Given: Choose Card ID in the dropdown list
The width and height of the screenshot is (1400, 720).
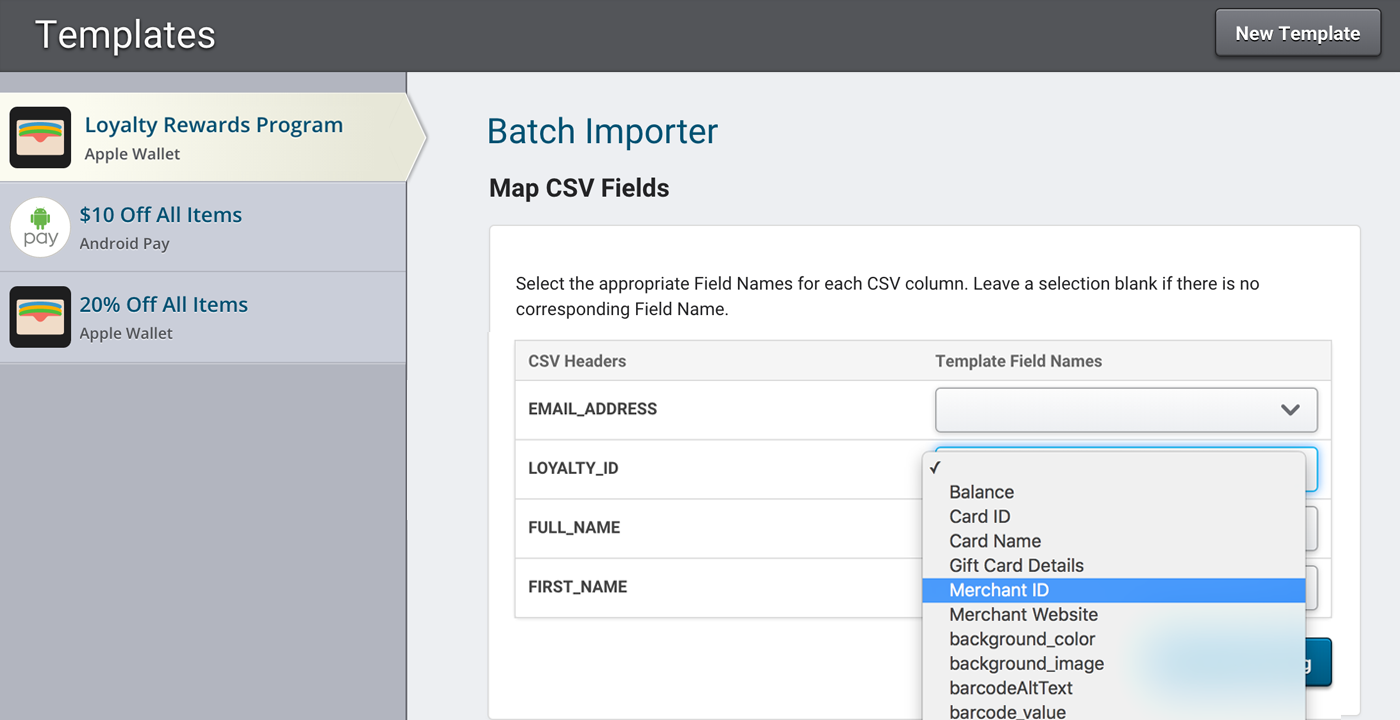Looking at the screenshot, I should [979, 516].
